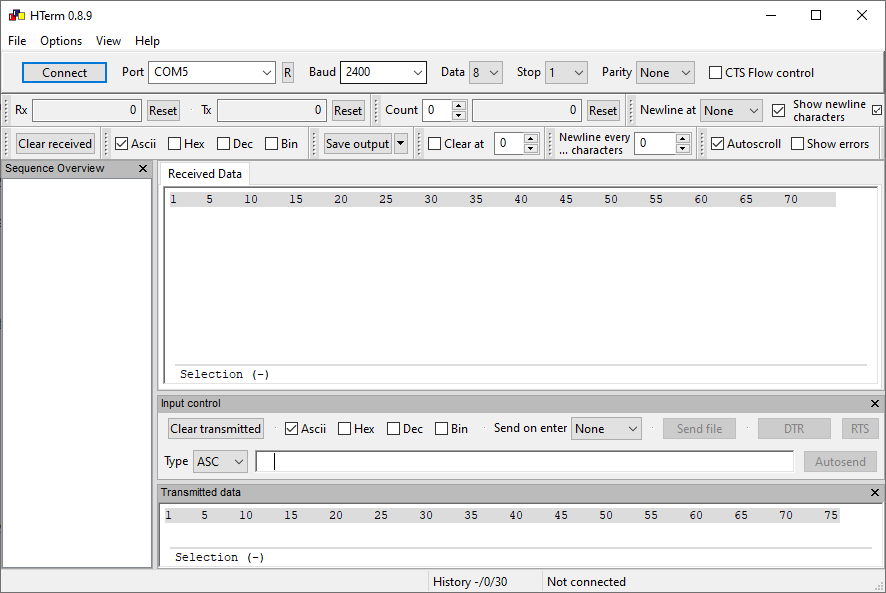Click the R port rescan button
Screen dimensions: 886x593
(288, 72)
